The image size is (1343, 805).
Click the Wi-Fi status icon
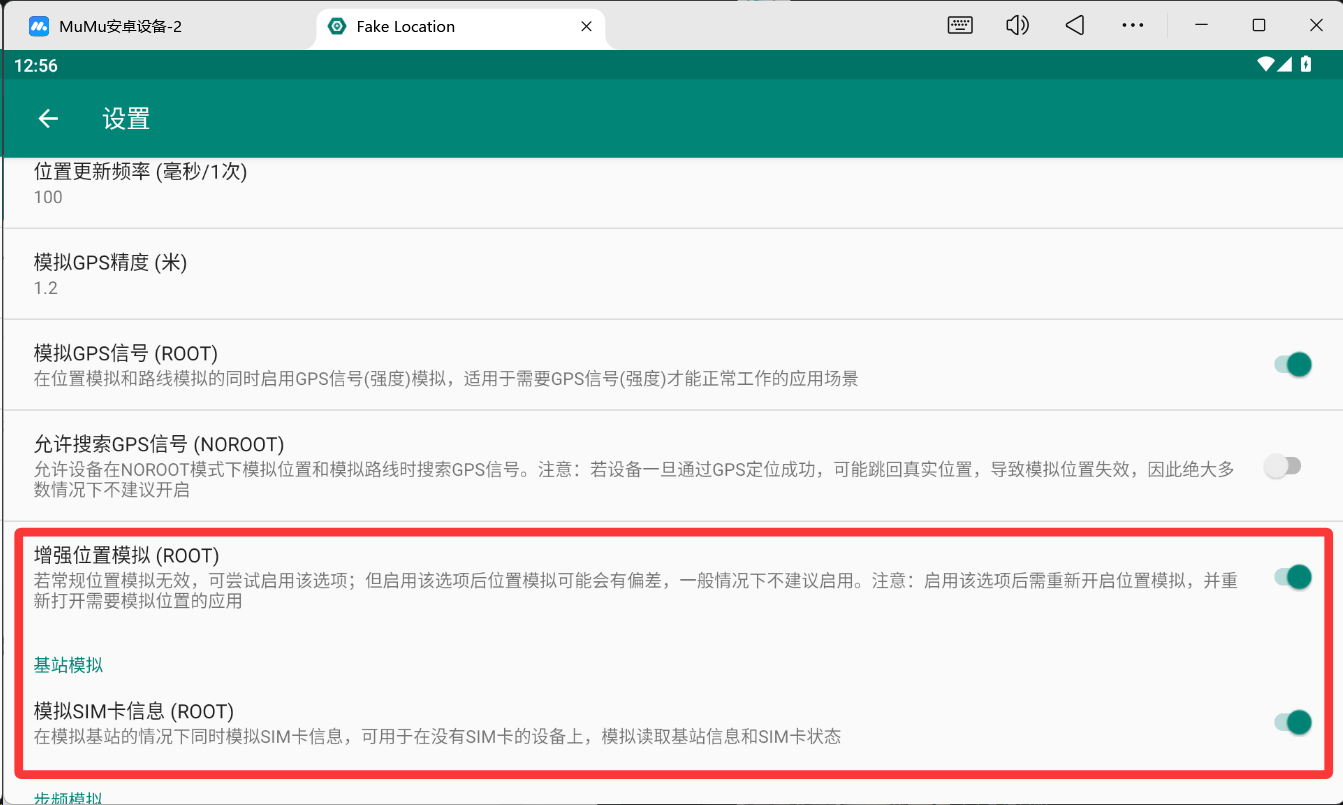(1266, 65)
